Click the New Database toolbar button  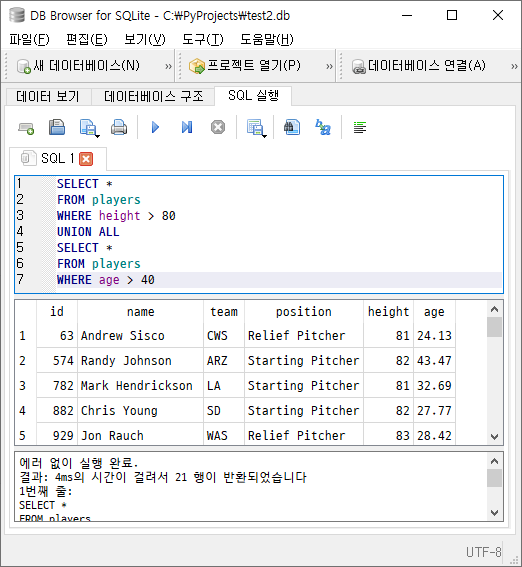click(x=78, y=66)
